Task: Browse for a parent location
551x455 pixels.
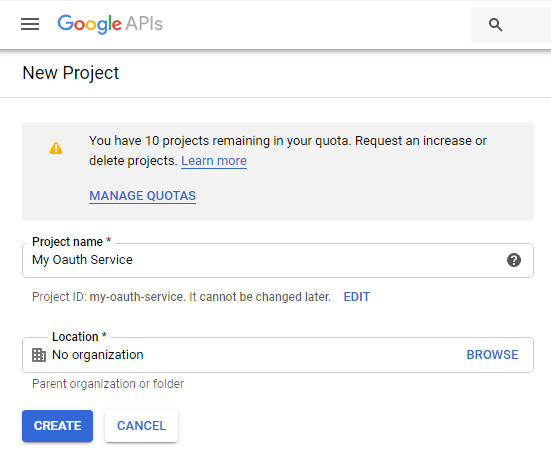Action: pos(492,355)
